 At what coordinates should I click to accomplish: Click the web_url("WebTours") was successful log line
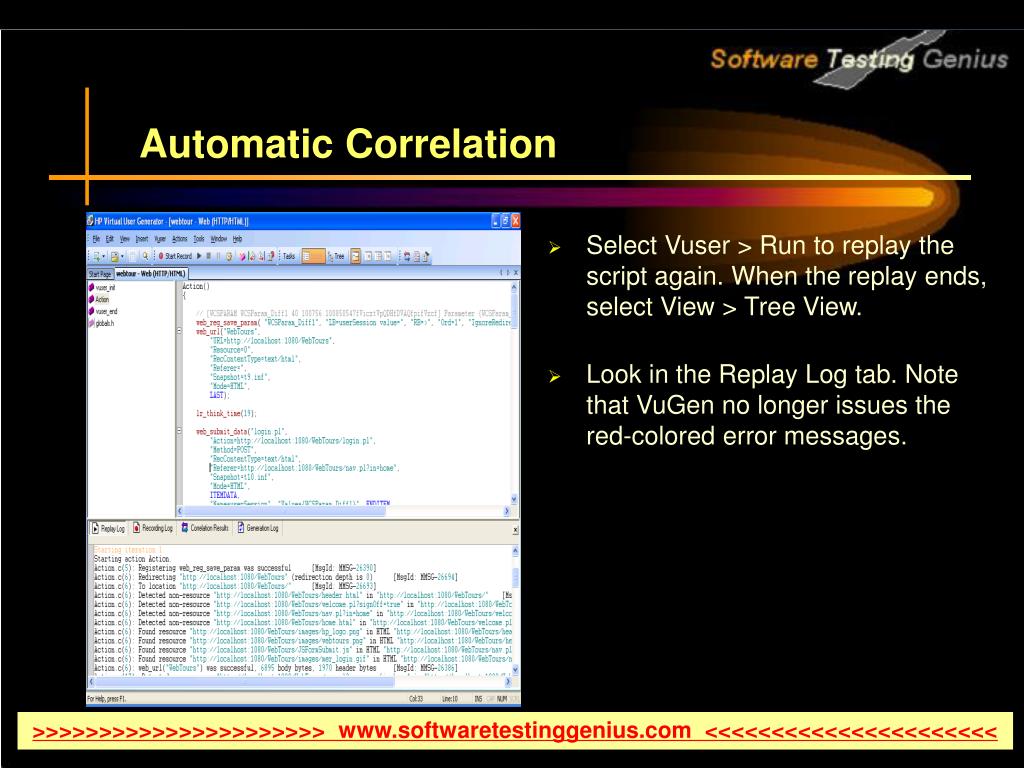[276, 668]
